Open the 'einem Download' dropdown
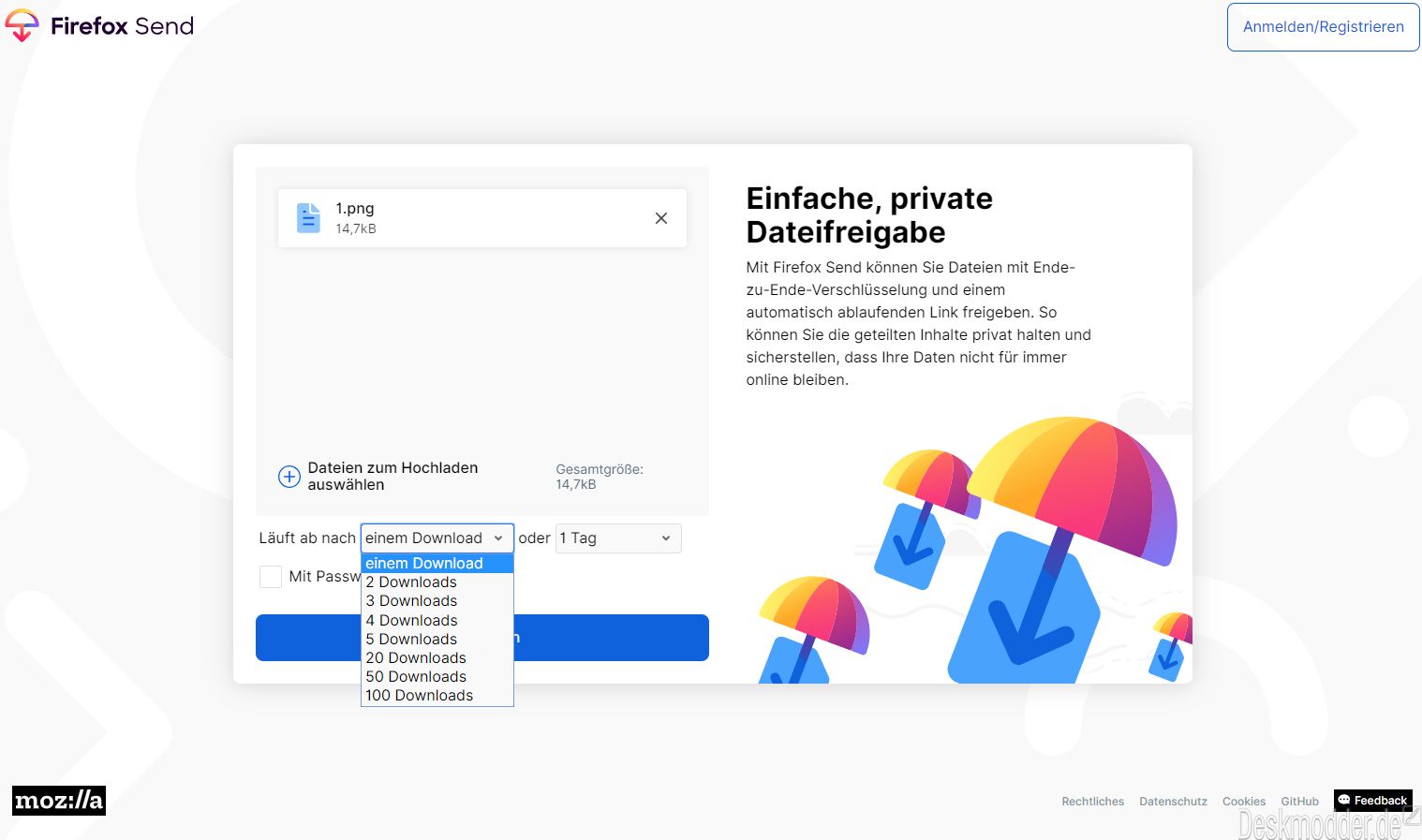 point(437,538)
